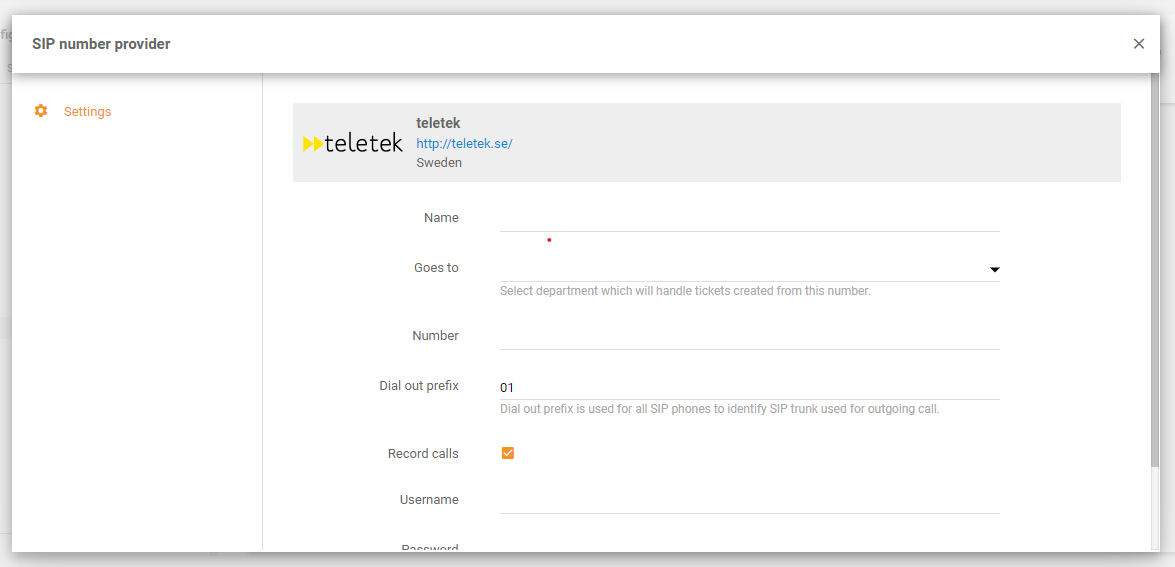Image resolution: width=1175 pixels, height=567 pixels.
Task: Click the Dial out prefix field
Action: pyautogui.click(x=749, y=387)
